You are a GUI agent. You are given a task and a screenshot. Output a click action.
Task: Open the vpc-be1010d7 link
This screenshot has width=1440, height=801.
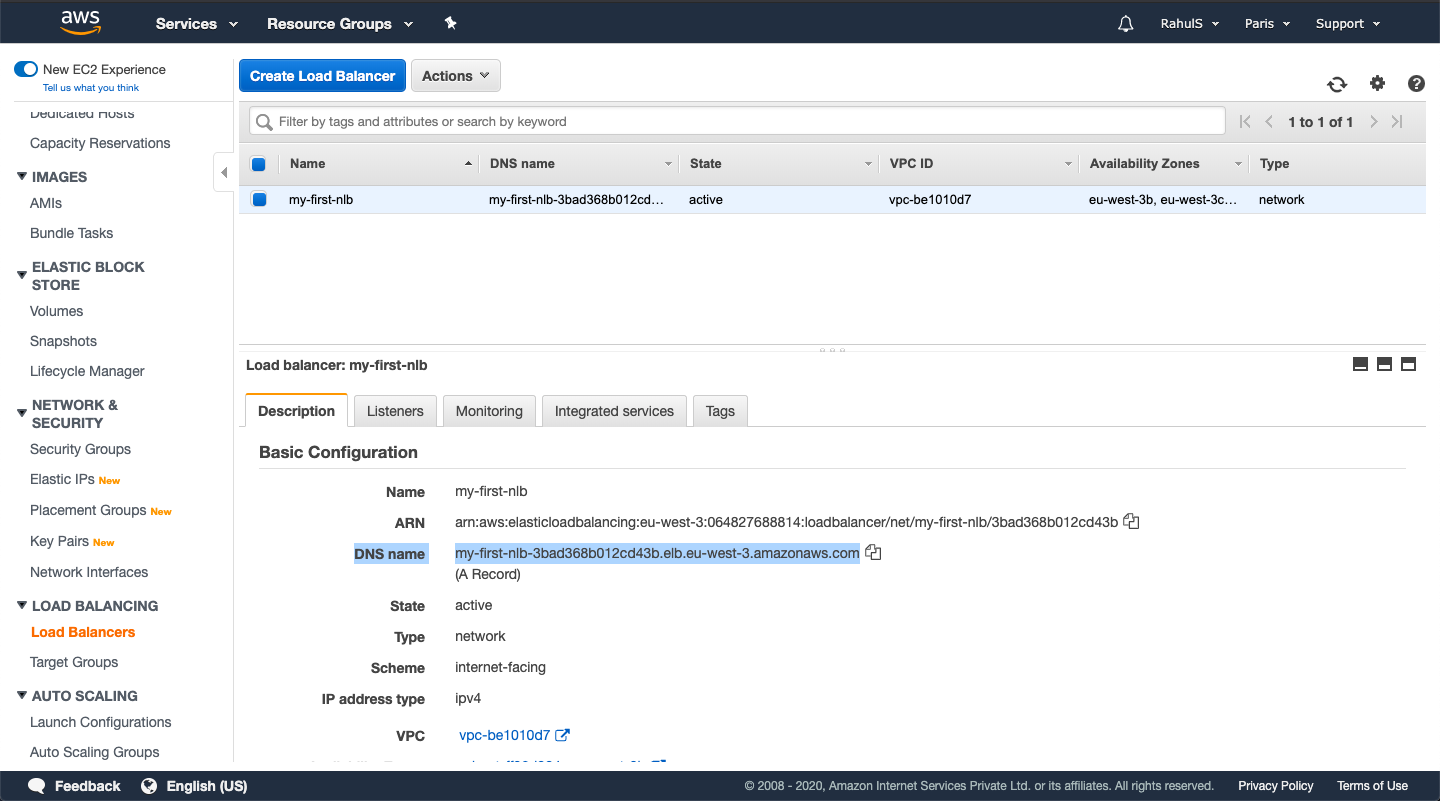[x=505, y=735]
